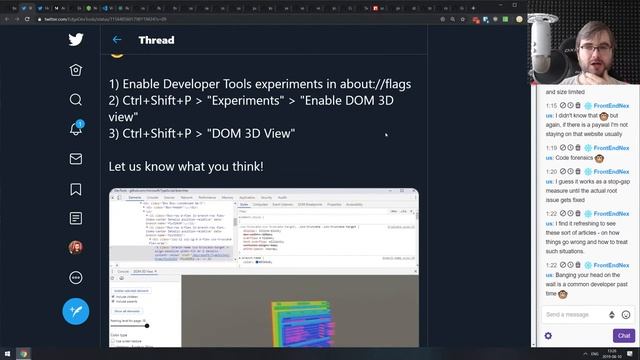The height and width of the screenshot is (360, 640).
Task: Go back using the Thread arrow
Action: pos(117,40)
